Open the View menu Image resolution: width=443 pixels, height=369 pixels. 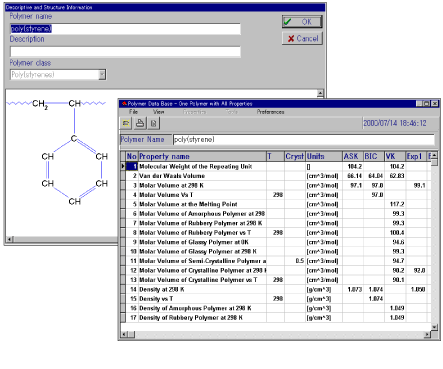point(159,112)
